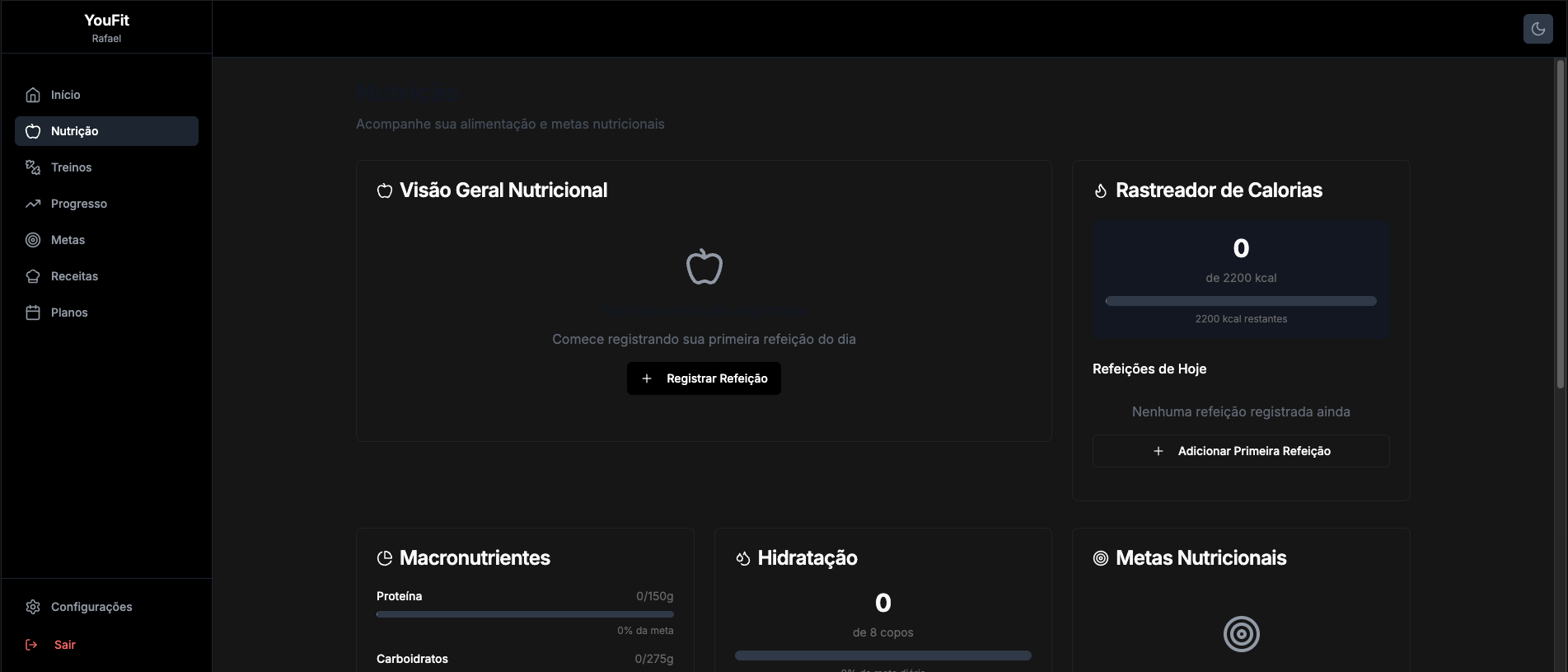Navigate to Metas
This screenshot has height=672, width=1568.
tap(106, 240)
